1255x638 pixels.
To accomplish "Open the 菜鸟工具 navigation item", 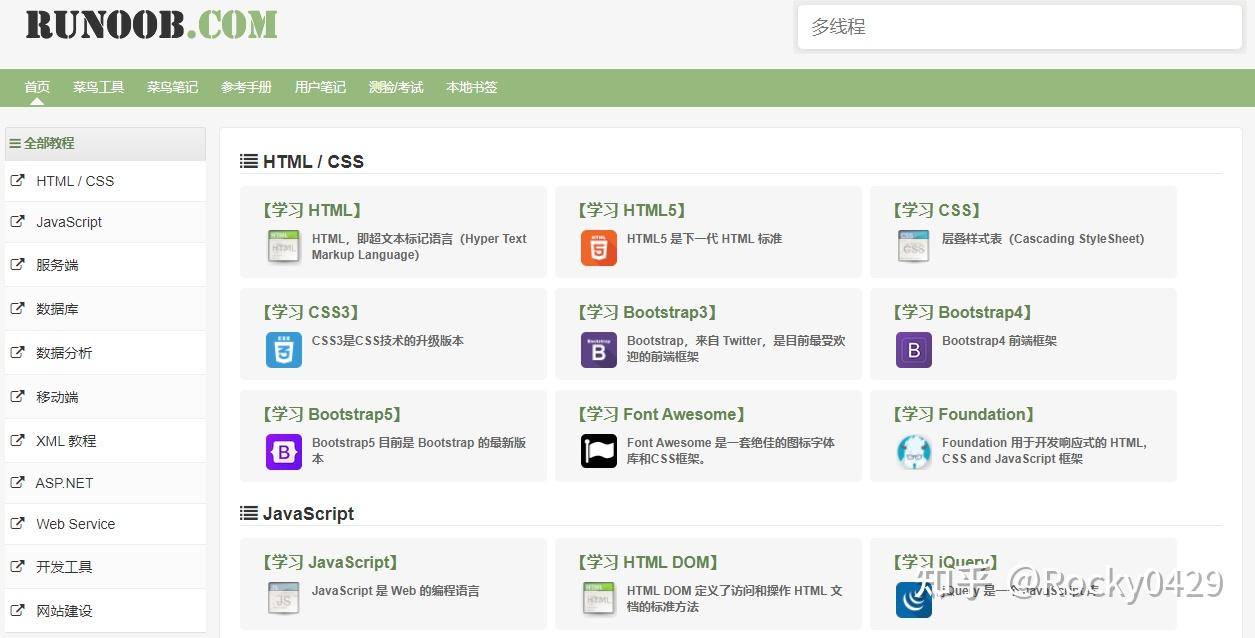I will [x=98, y=87].
